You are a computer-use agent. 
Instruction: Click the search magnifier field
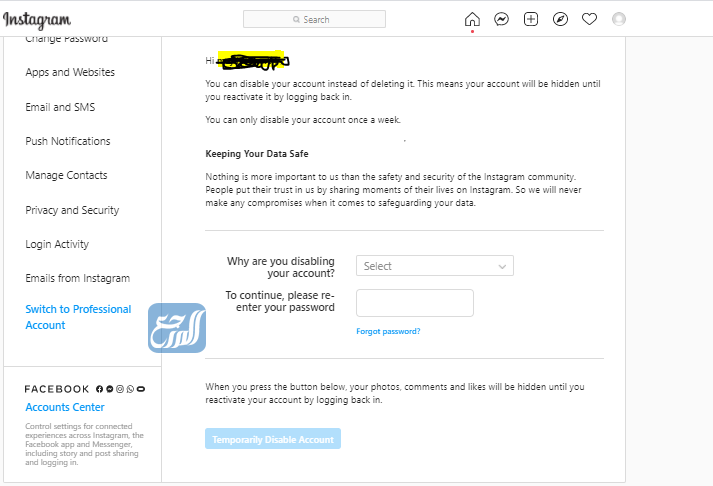coord(314,19)
